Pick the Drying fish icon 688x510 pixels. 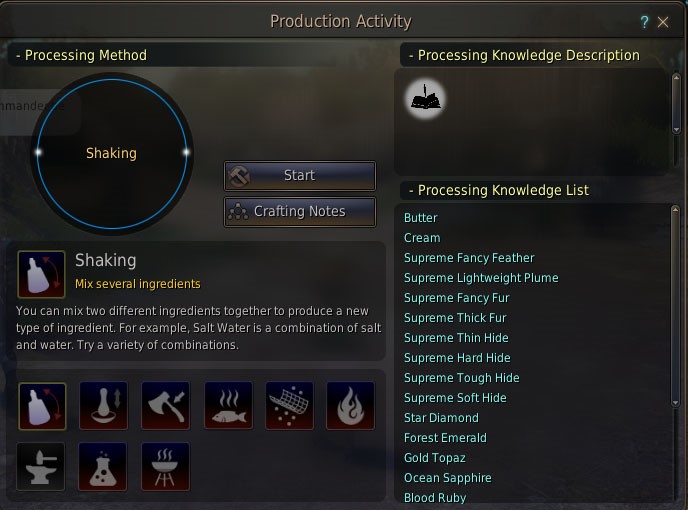point(228,406)
